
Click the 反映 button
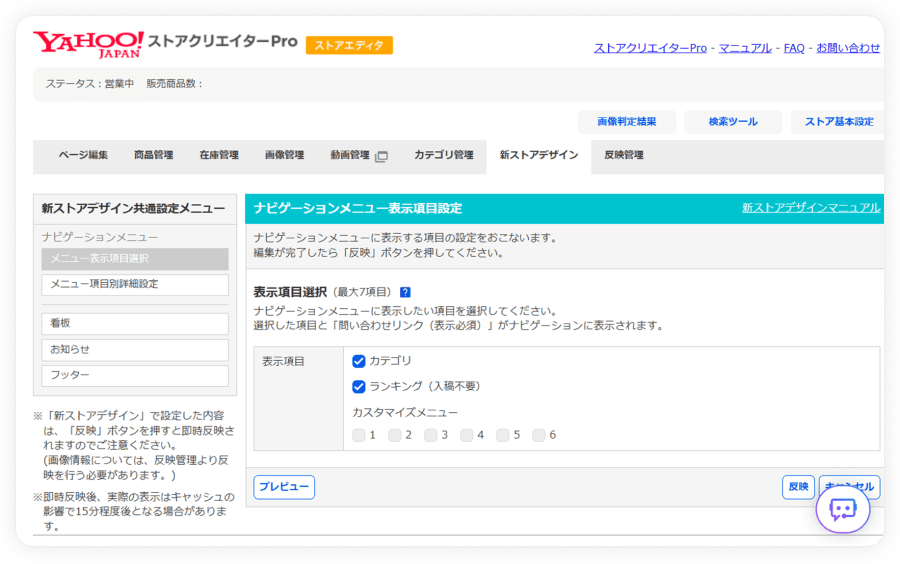pyautogui.click(x=798, y=487)
